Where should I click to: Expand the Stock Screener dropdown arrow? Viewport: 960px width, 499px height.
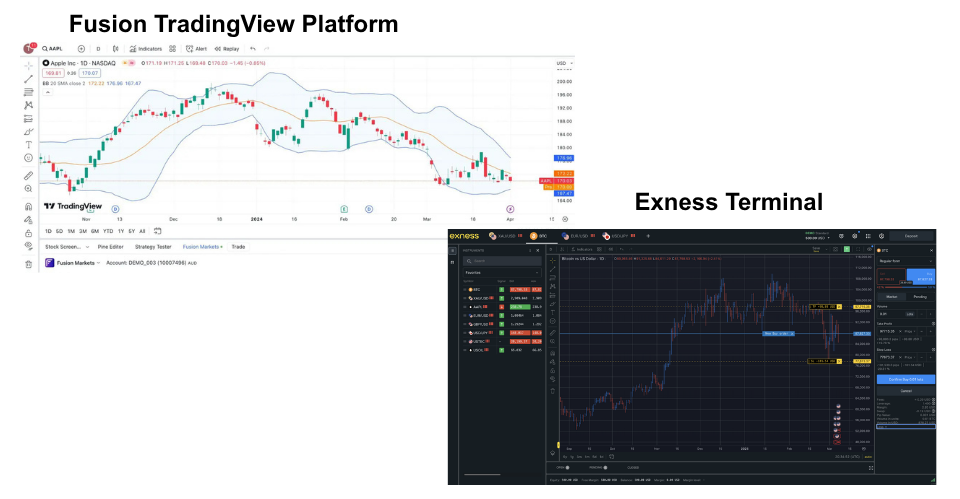pos(88,247)
